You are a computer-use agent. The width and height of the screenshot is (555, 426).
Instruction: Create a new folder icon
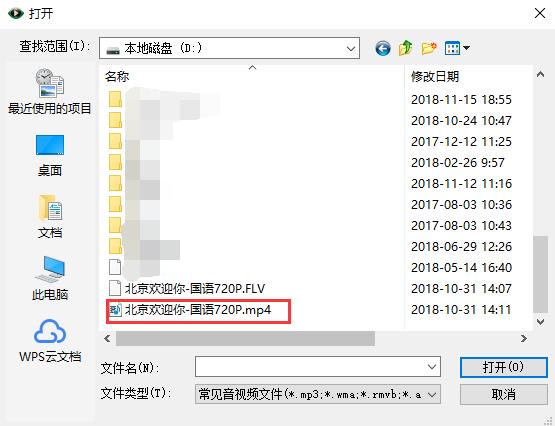click(429, 48)
